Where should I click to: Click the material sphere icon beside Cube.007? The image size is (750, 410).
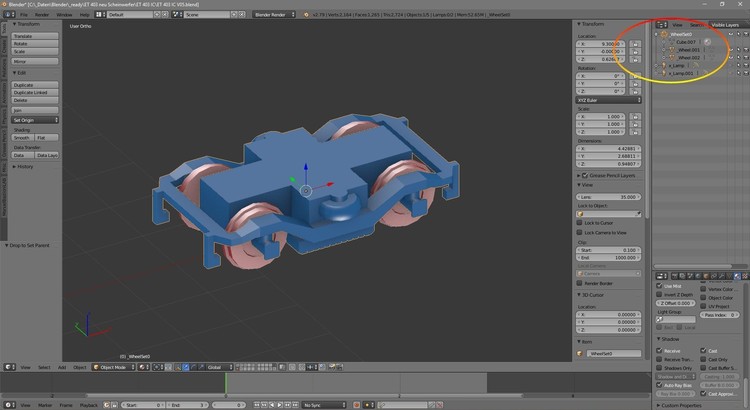707,42
